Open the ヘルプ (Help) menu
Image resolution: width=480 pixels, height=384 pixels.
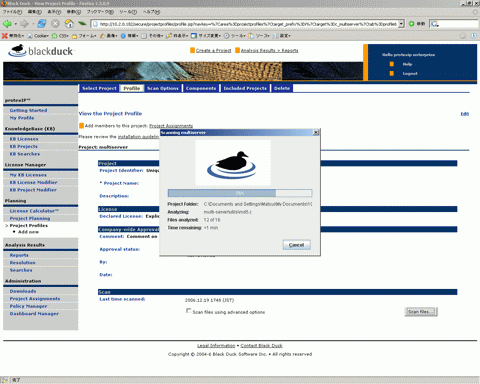151,12
